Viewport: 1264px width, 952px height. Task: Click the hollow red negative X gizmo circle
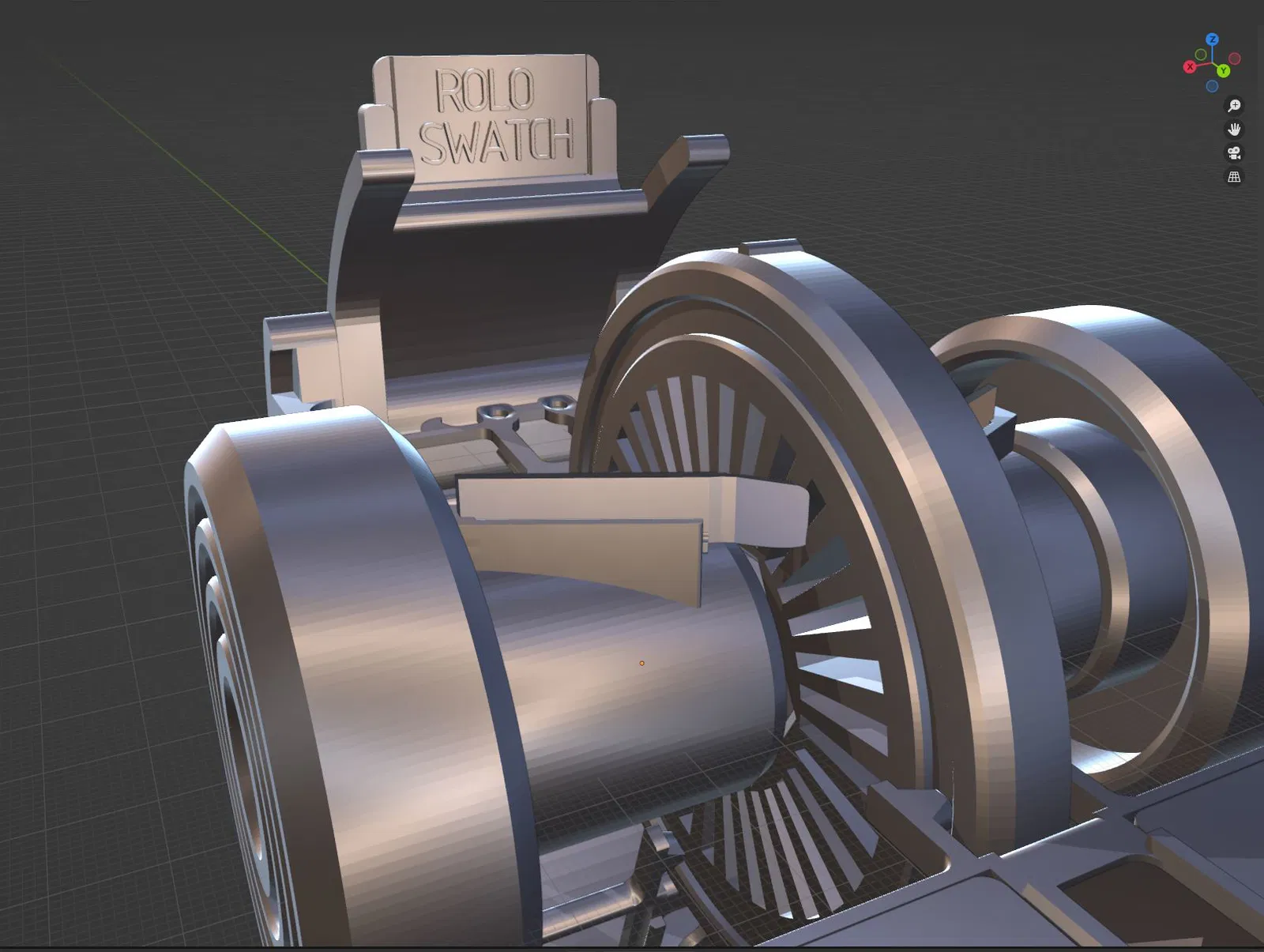tap(1235, 58)
